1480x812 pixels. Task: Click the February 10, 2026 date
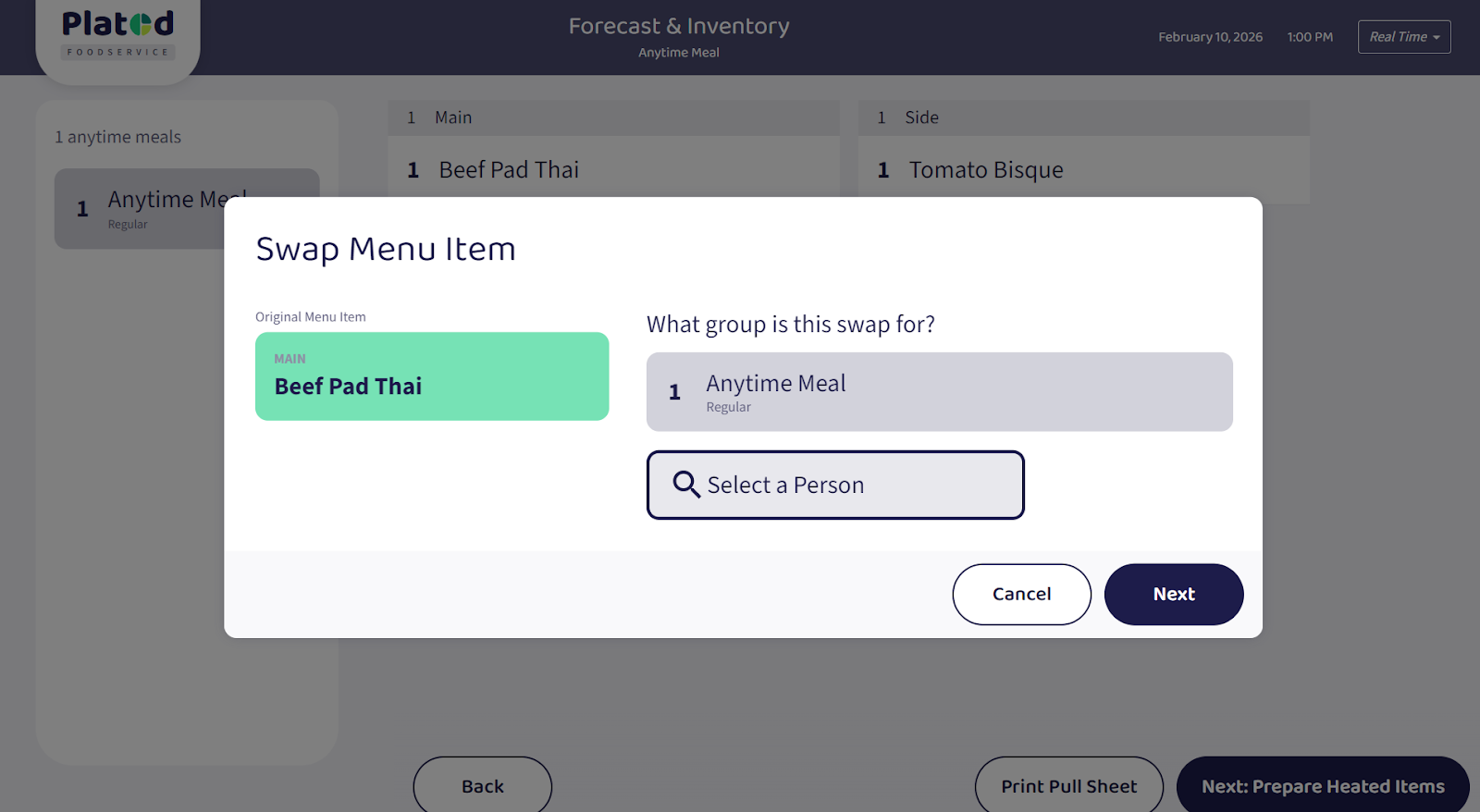1210,37
